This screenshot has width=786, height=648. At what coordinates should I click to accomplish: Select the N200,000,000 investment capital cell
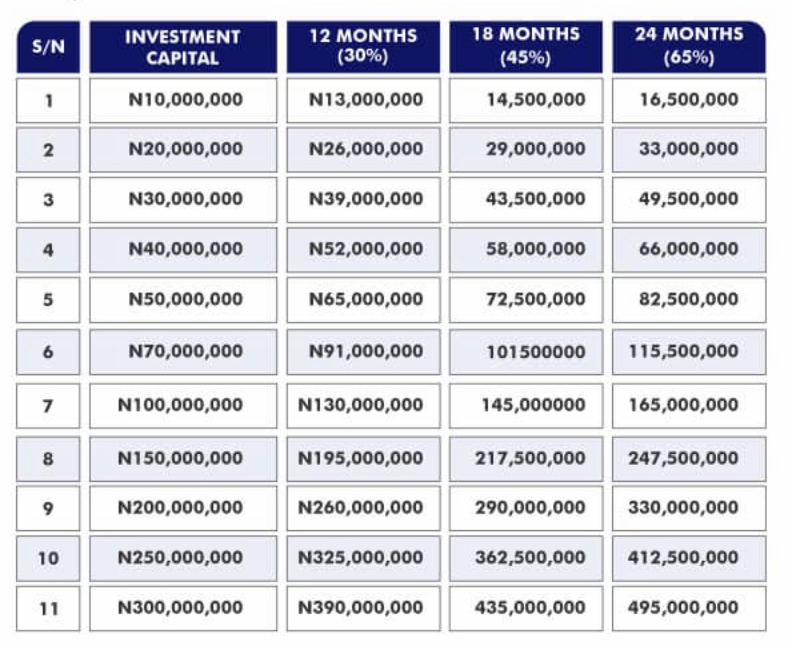(x=183, y=508)
